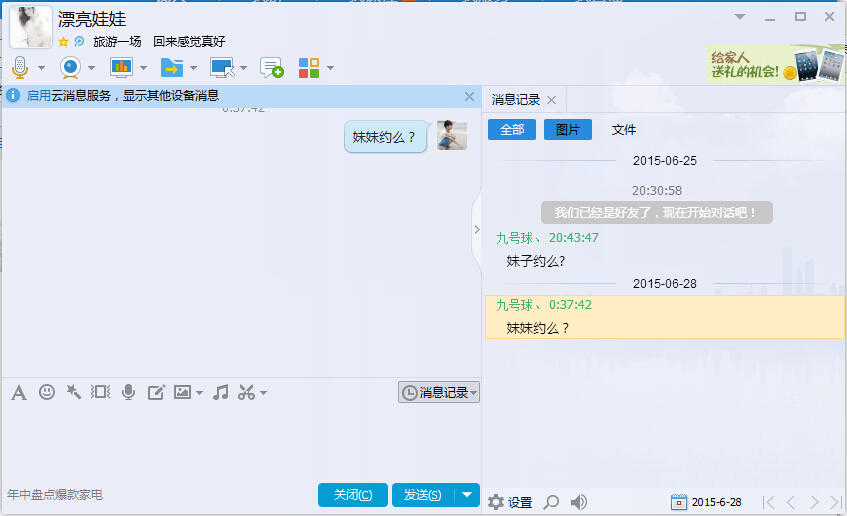Click the 妹妹约么？ chat bubble
847x516 pixels.
click(385, 137)
